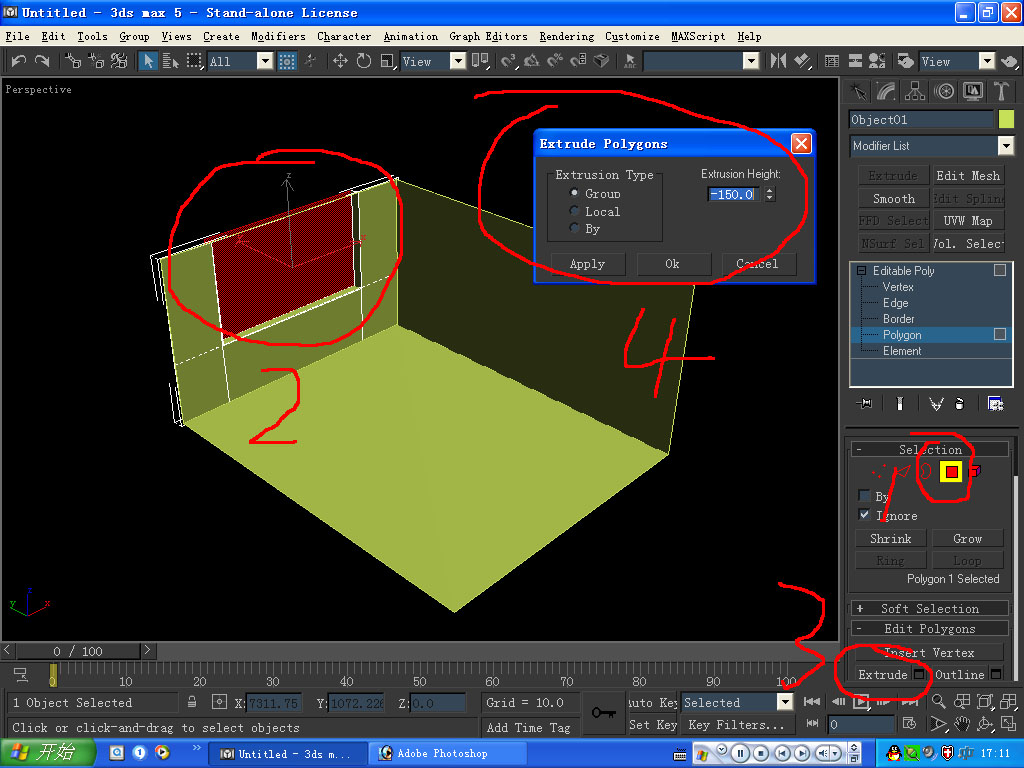Image resolution: width=1024 pixels, height=768 pixels.
Task: Open the Display command panel tab
Action: click(x=972, y=91)
